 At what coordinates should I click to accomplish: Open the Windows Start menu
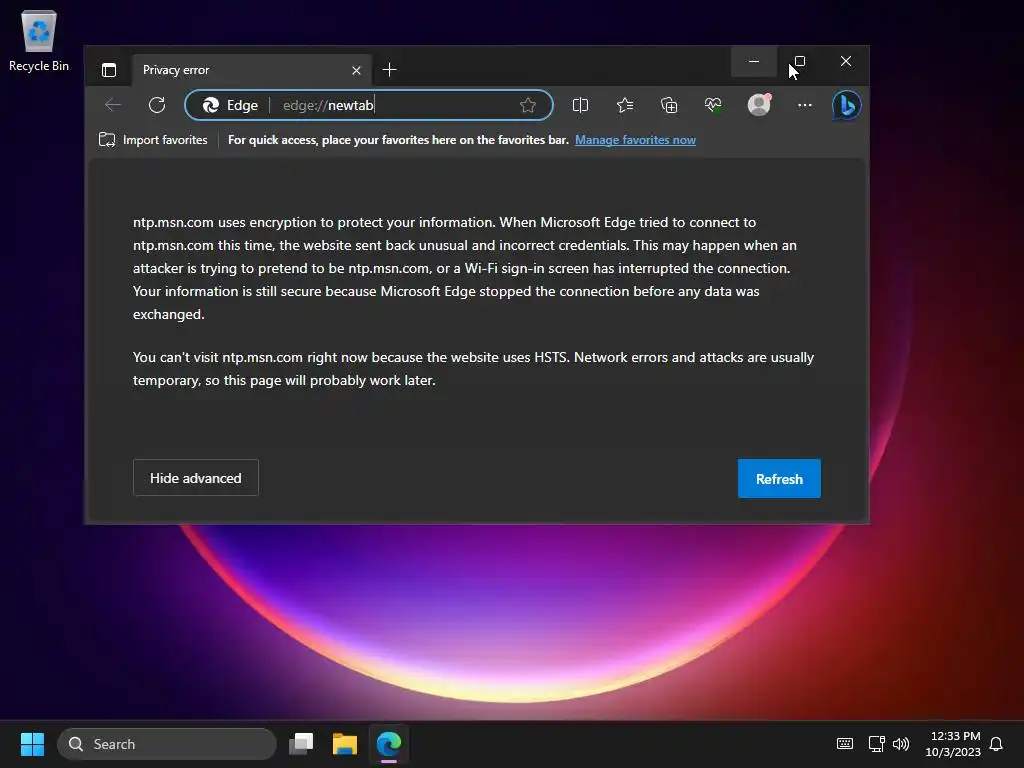pos(32,744)
